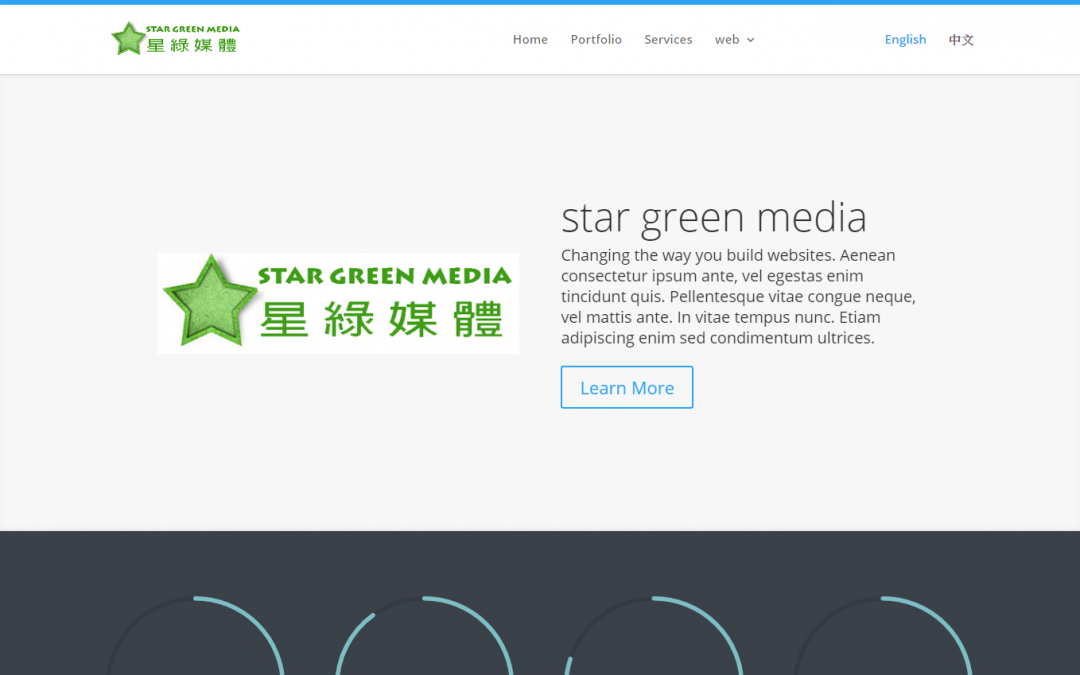
Task: Open the Portfolio page
Action: 596,39
